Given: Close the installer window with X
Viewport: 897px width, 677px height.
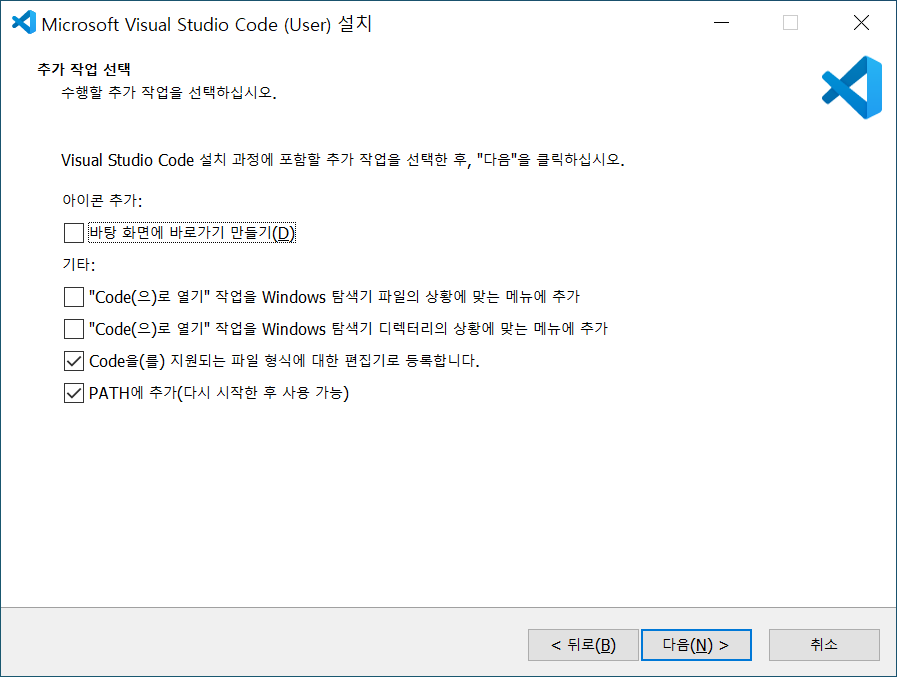Looking at the screenshot, I should 861,23.
